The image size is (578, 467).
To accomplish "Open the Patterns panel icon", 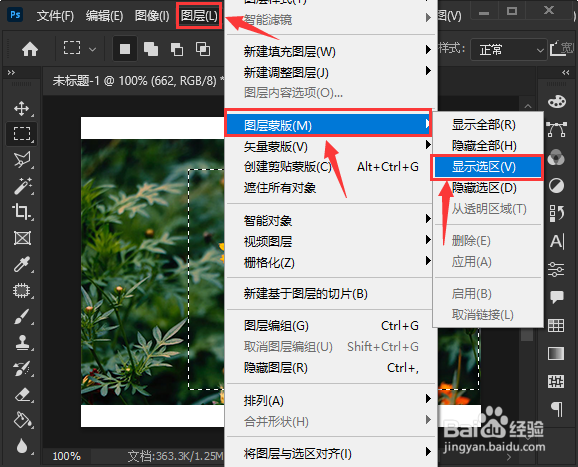I will point(556,381).
